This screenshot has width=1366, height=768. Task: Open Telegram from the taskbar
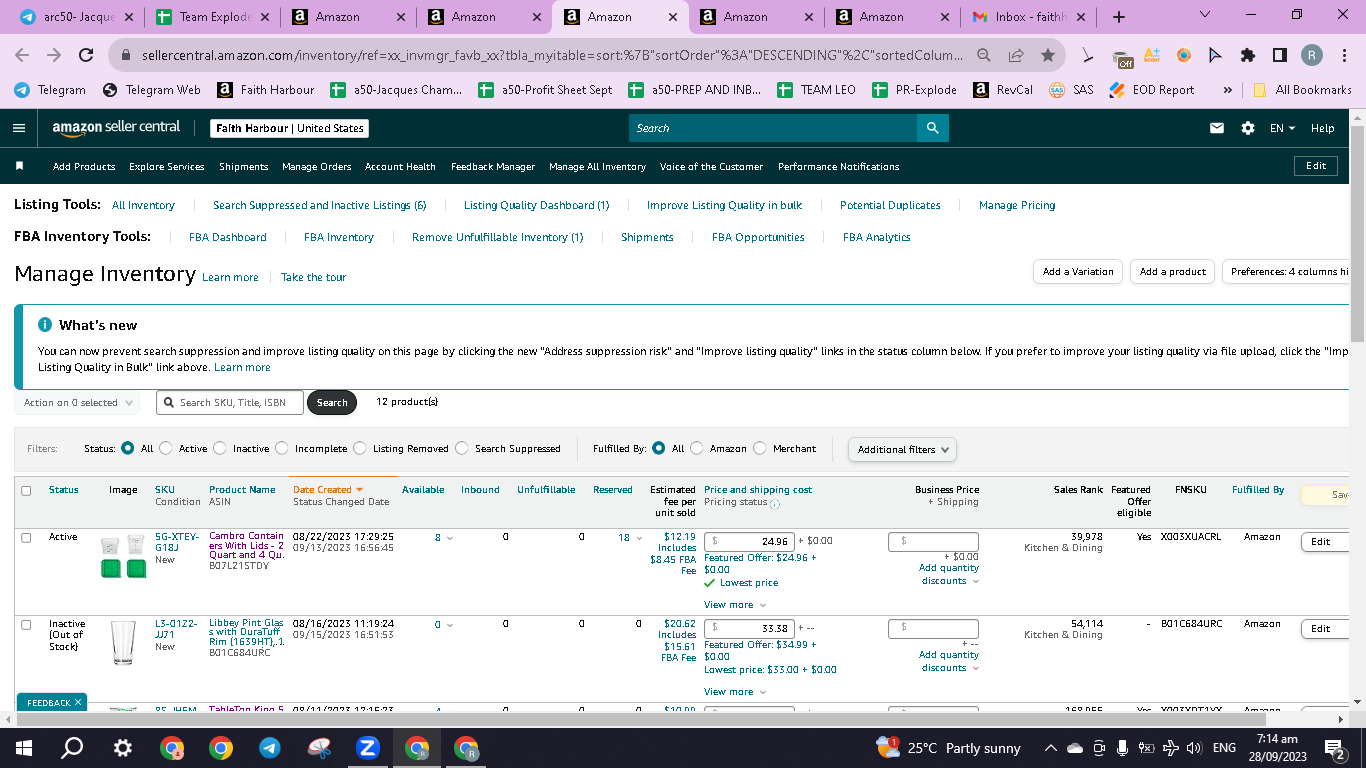[x=270, y=747]
